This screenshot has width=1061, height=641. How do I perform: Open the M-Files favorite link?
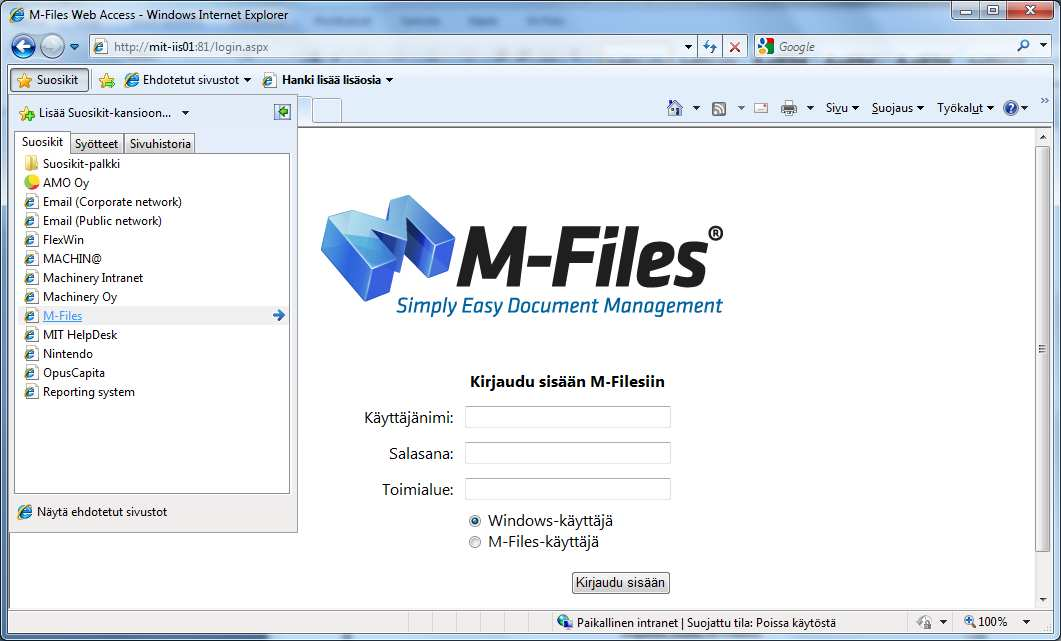[x=62, y=315]
